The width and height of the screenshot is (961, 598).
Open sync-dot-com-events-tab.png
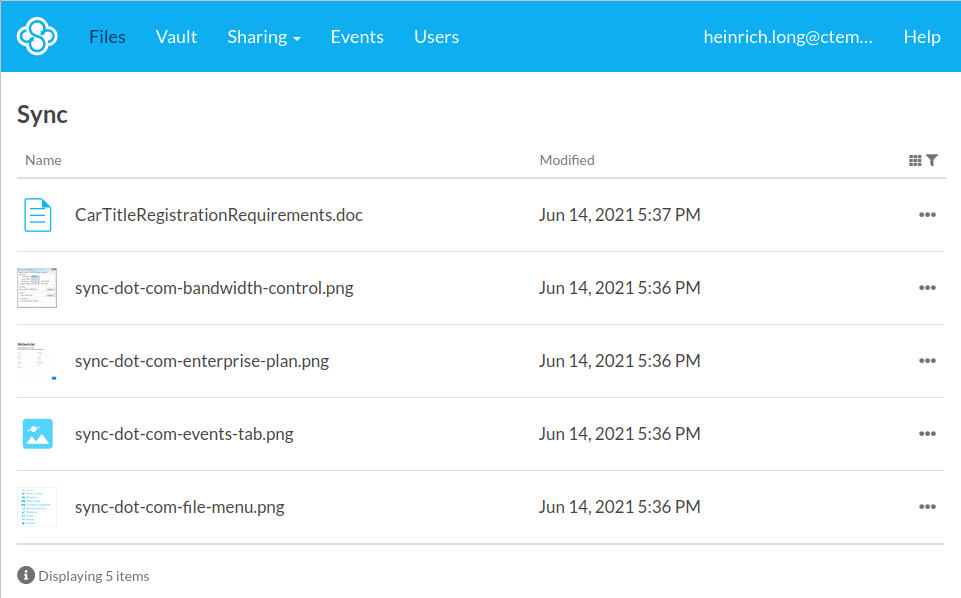tap(184, 434)
